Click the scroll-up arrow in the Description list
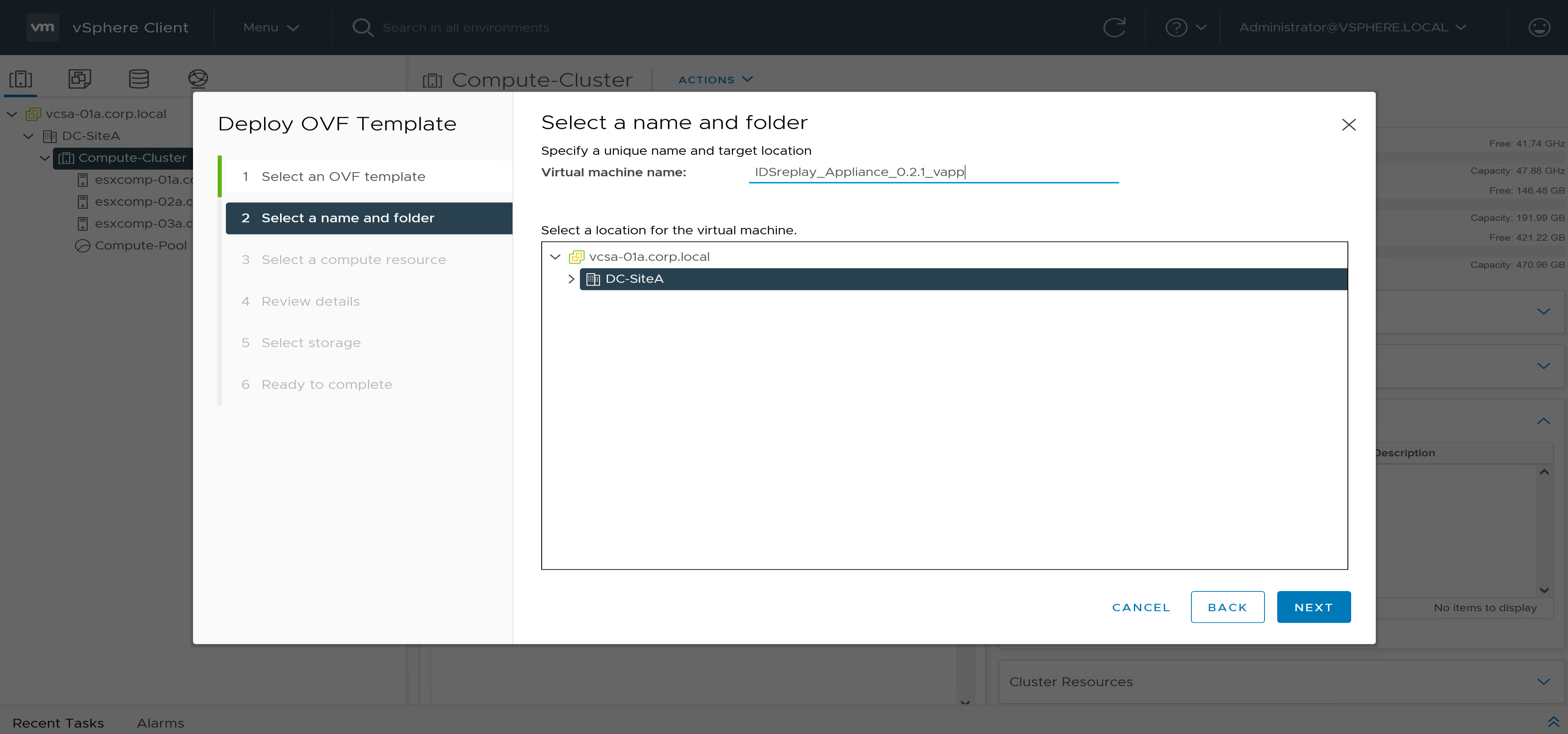This screenshot has height=734, width=1568. click(1544, 472)
